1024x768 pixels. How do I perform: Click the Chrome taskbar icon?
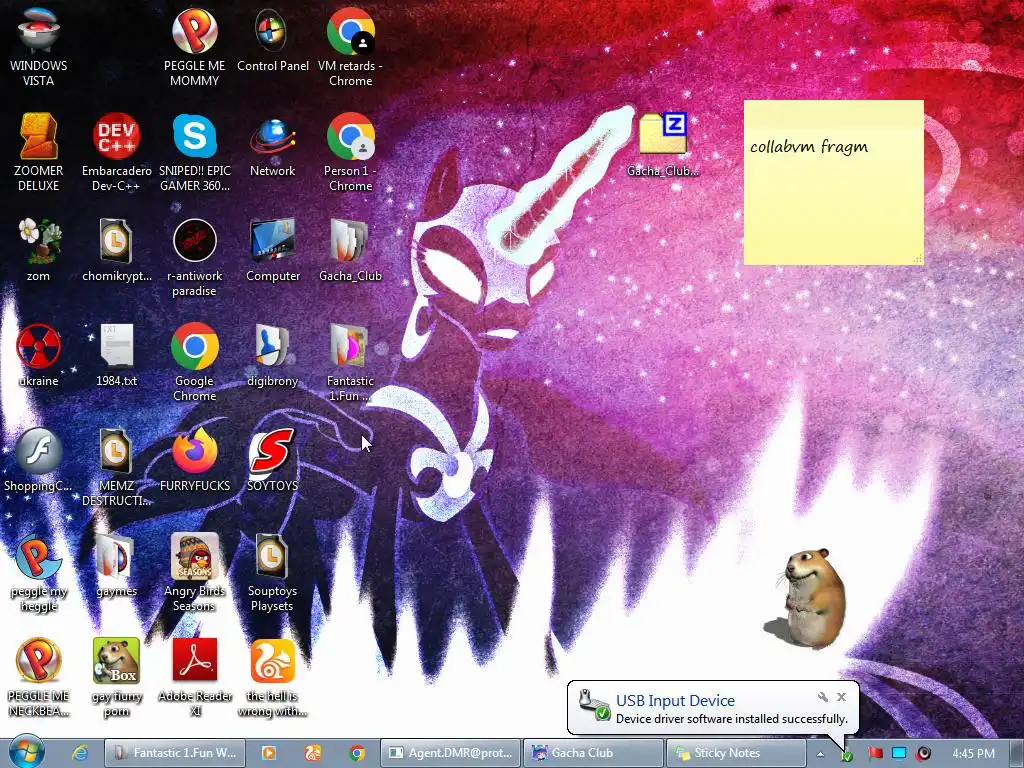[357, 753]
